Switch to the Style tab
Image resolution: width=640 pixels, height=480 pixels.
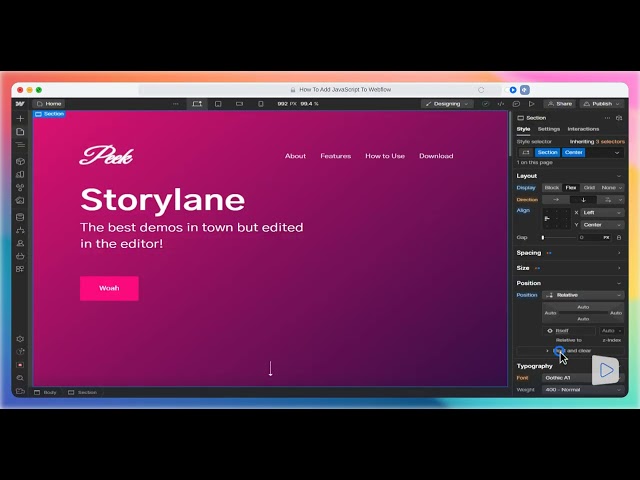tap(523, 129)
